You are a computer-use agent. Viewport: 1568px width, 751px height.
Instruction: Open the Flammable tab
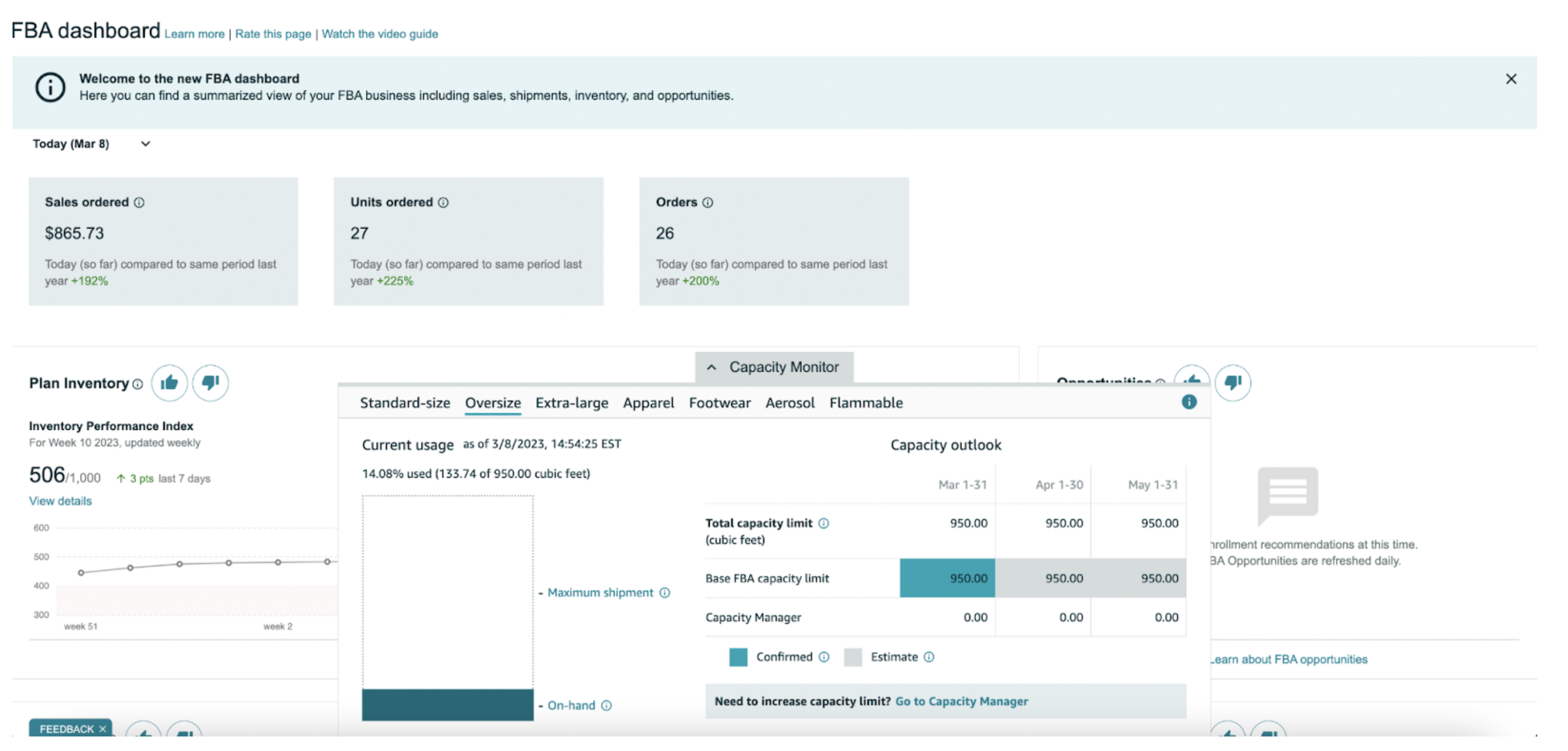coord(866,403)
